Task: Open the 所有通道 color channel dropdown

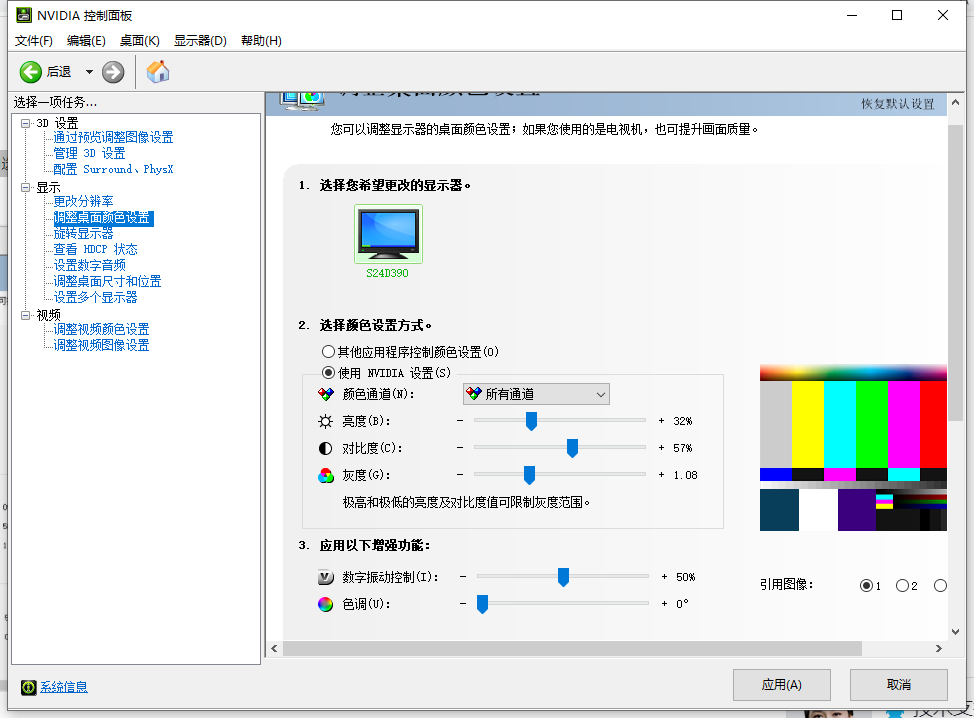Action: coord(597,393)
